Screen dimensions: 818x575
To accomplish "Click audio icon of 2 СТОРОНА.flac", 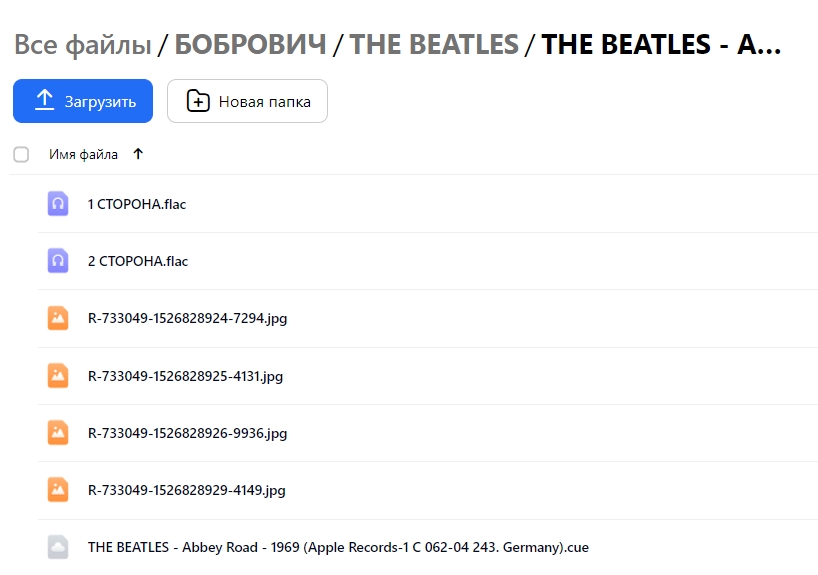I will 58,260.
